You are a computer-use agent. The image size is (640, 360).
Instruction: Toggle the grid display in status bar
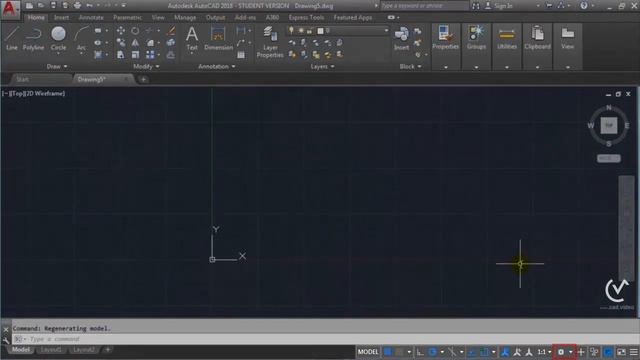[387, 352]
